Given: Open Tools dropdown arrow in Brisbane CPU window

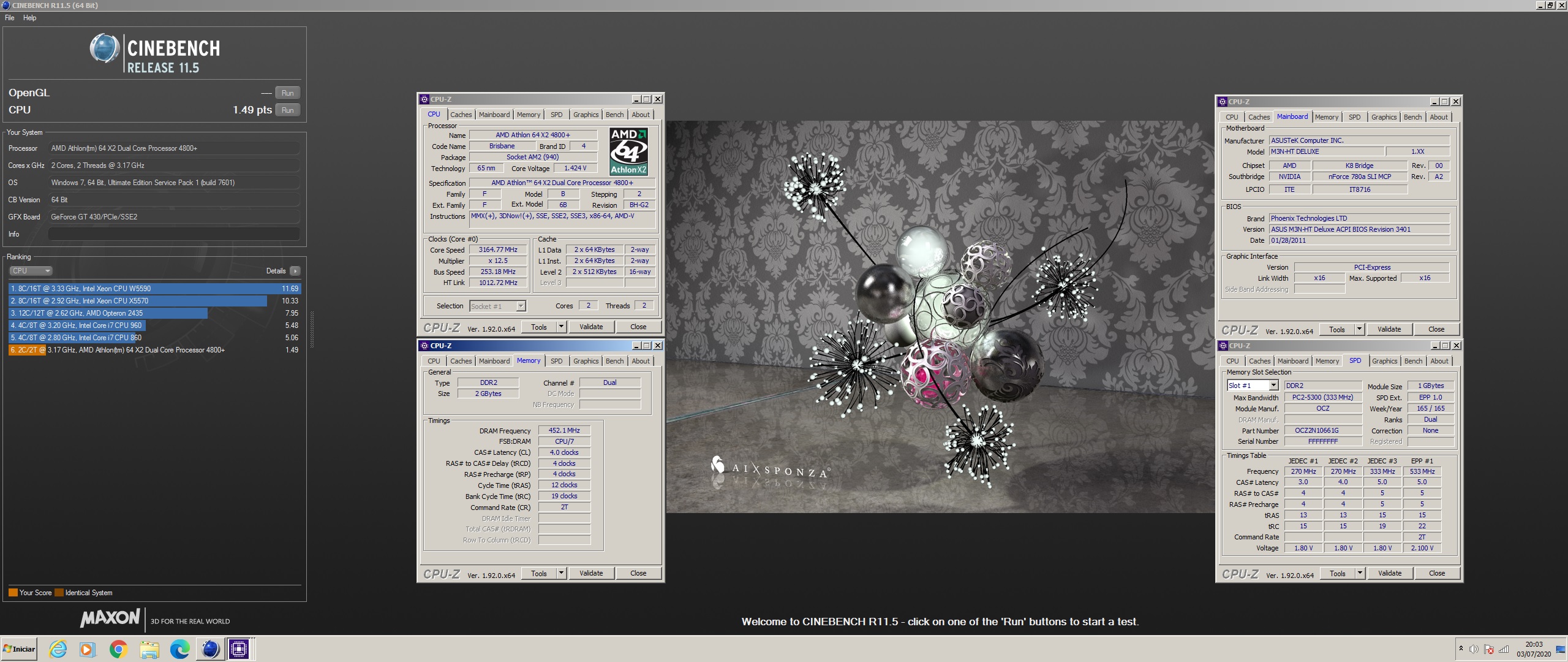Looking at the screenshot, I should click(560, 327).
